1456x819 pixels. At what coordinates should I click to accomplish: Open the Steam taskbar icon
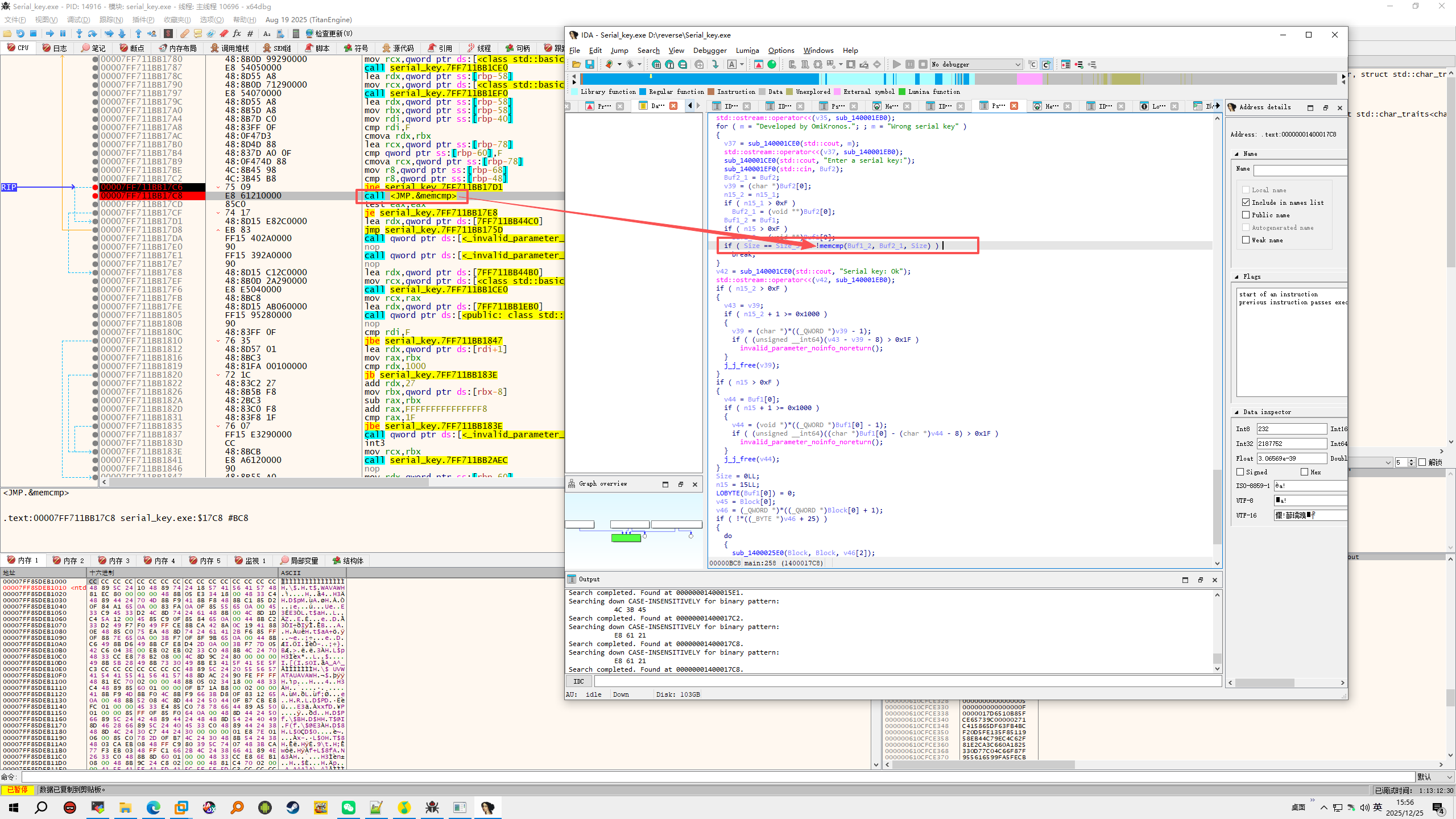pos(292,808)
